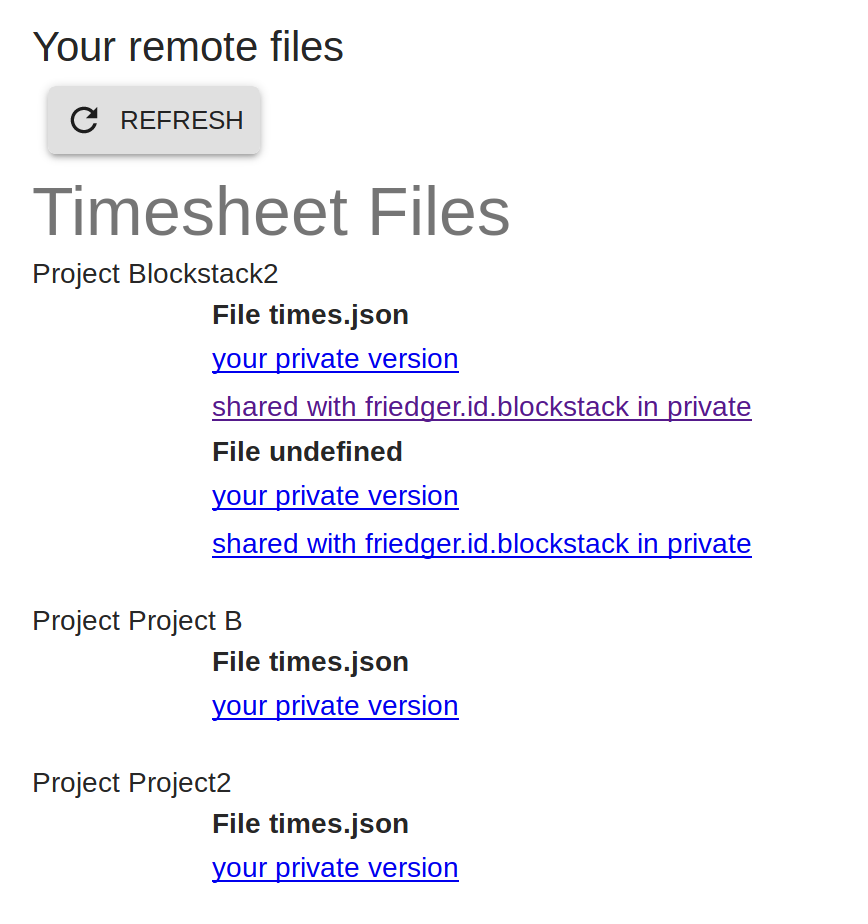Click the word remote in top heading
Screen dimensions: 868x924
(x=193, y=47)
